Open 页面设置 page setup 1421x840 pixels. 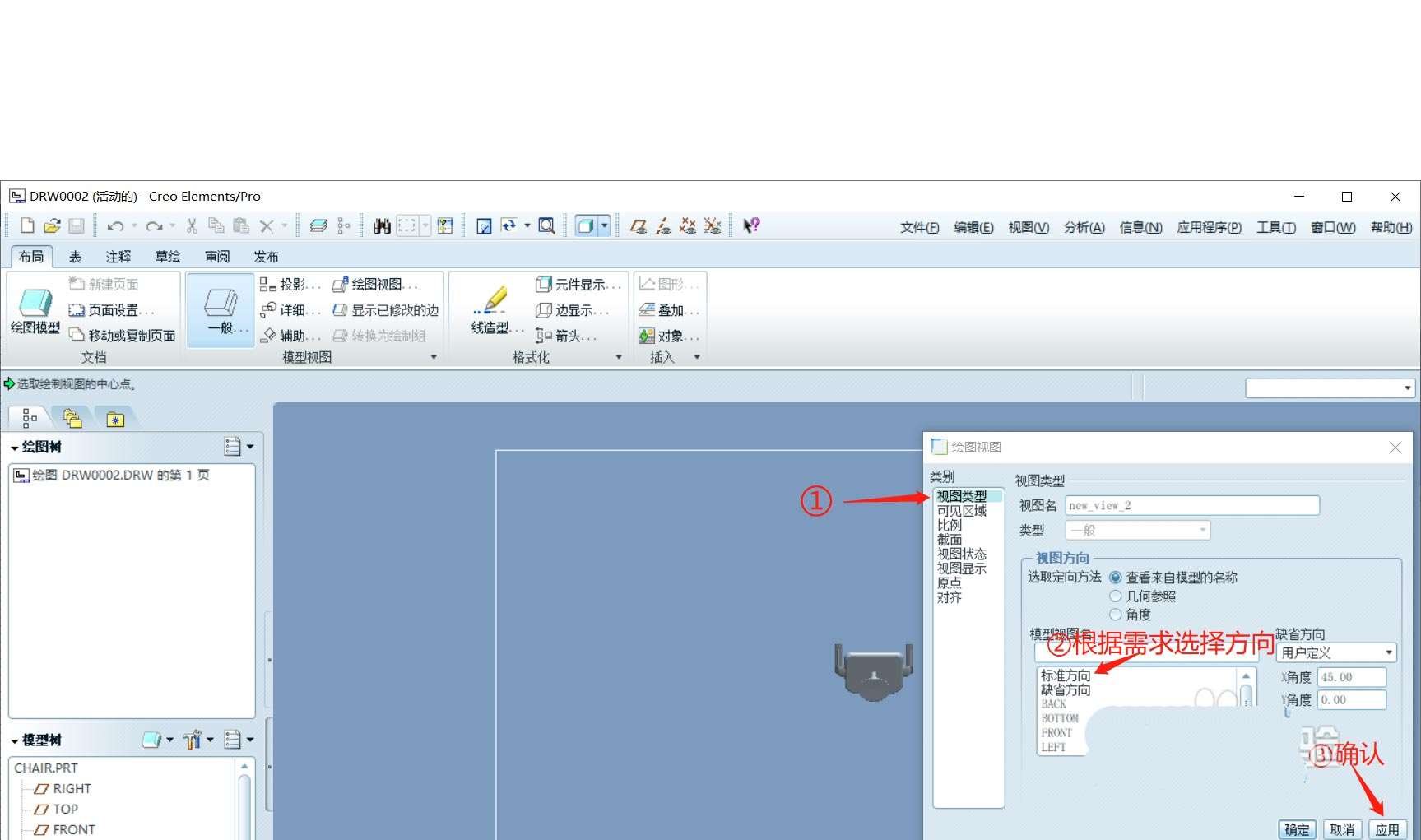[111, 309]
